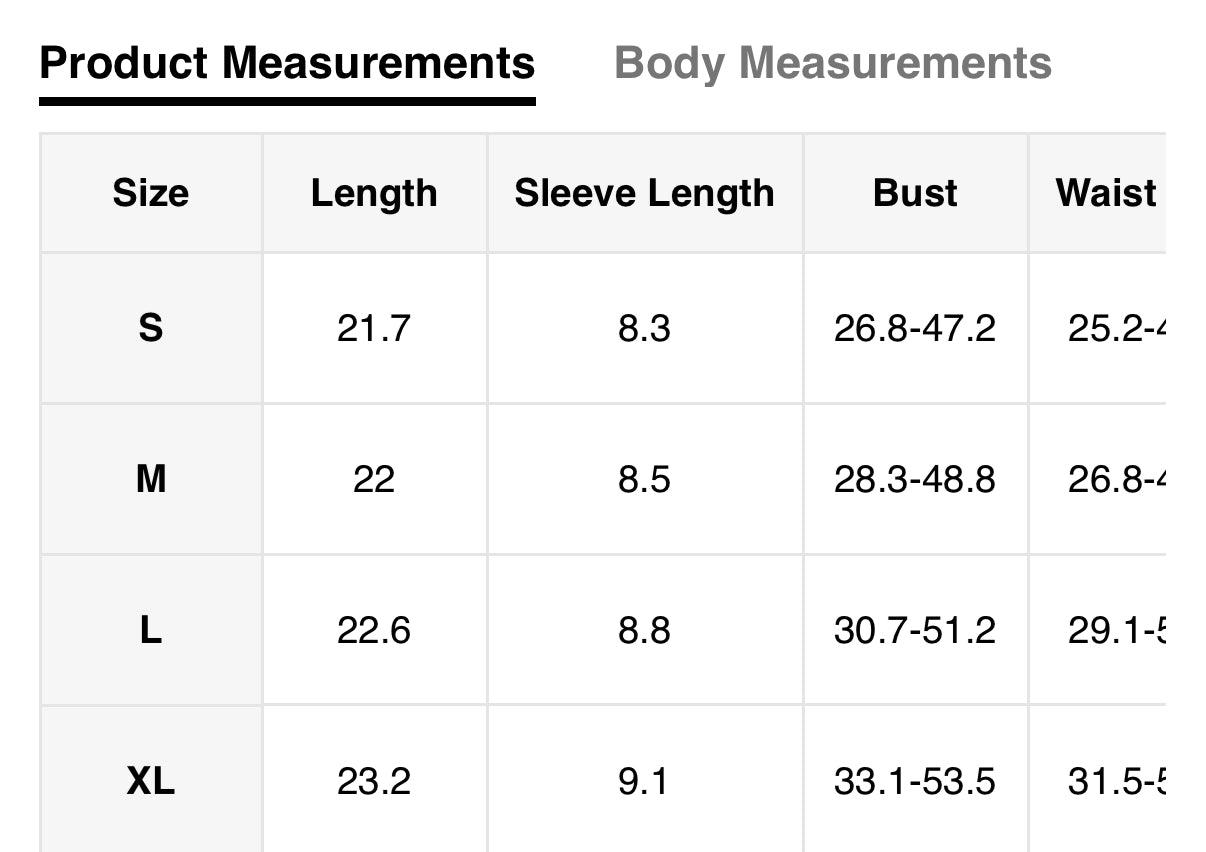This screenshot has height=852, width=1206.
Task: Click the 8.5 sleeve length cell
Action: point(644,480)
